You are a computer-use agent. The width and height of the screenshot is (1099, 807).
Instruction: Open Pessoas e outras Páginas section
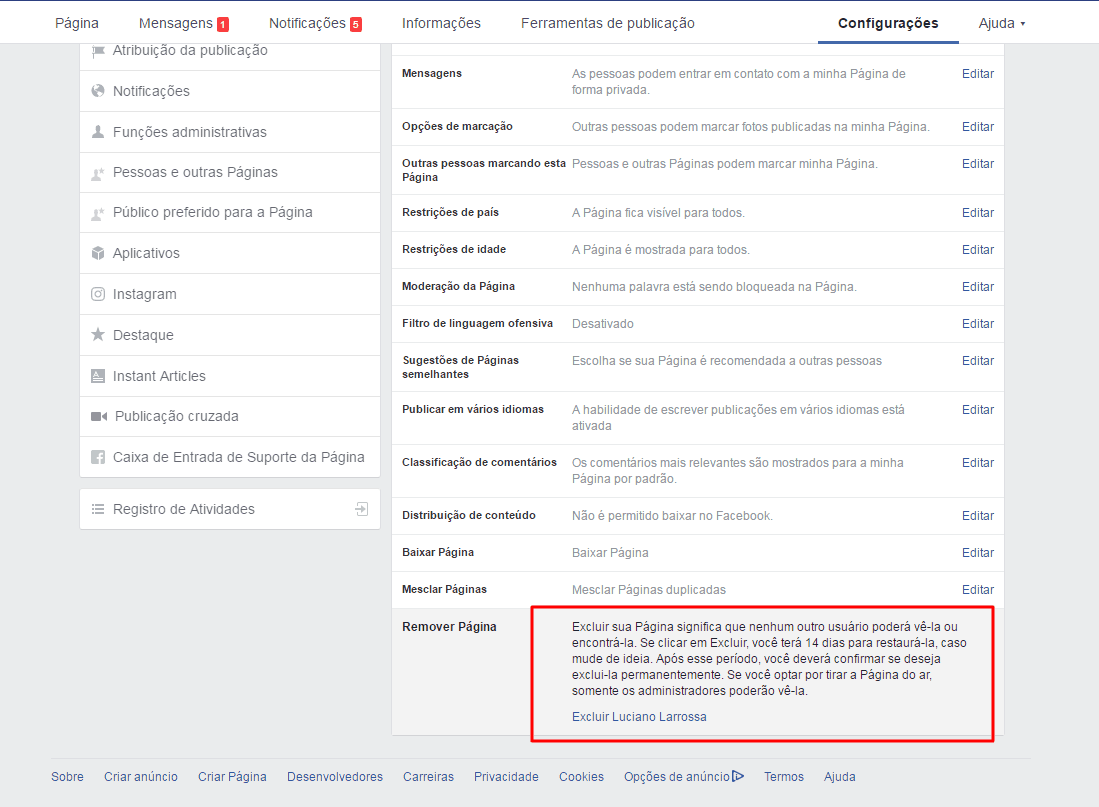230,172
